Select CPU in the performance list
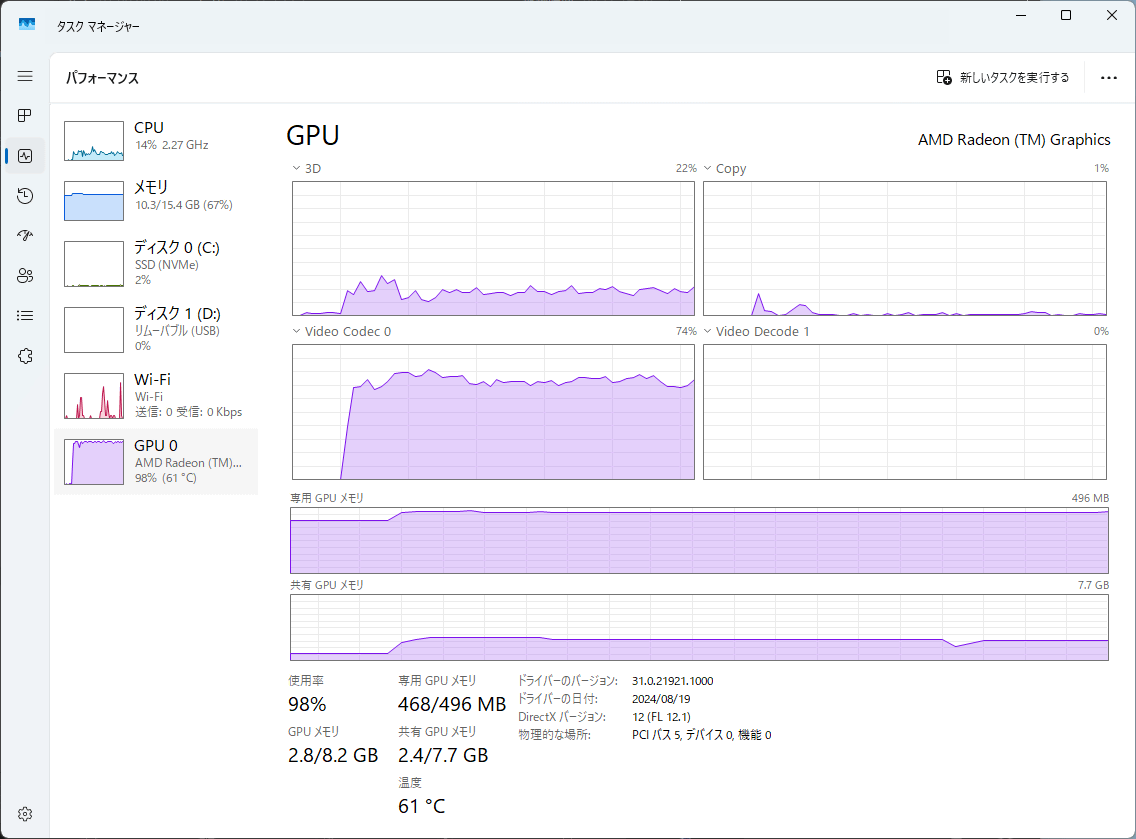Screen dimensions: 1136x839 (x=155, y=140)
